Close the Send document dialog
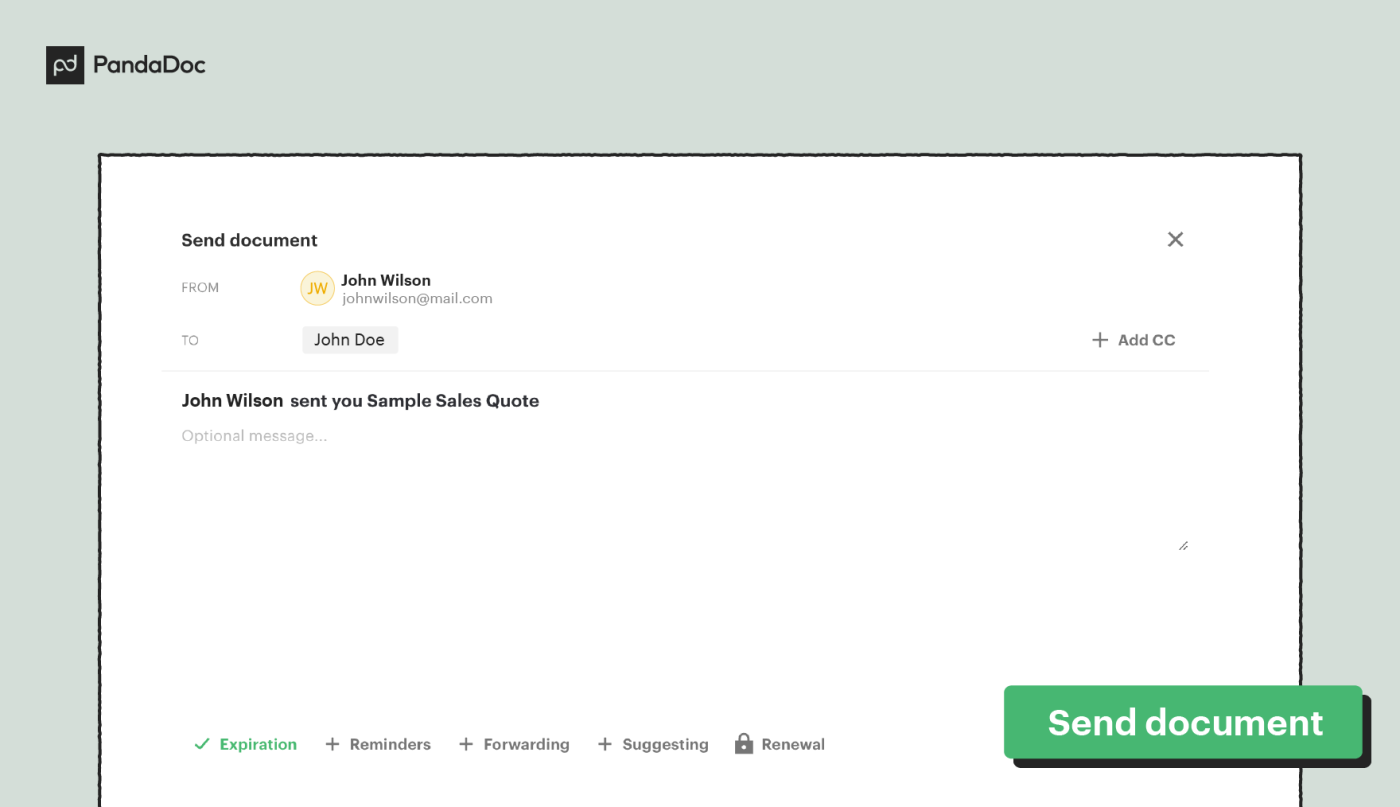The height and width of the screenshot is (807, 1400). (1175, 239)
